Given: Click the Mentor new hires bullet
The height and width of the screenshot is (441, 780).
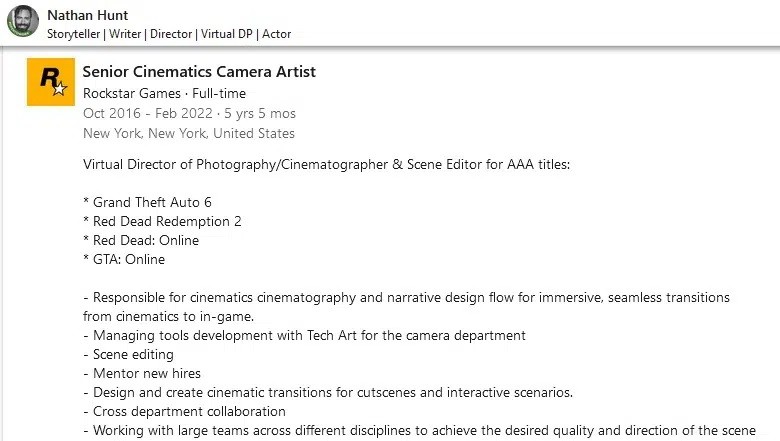Looking at the screenshot, I should 142,373.
